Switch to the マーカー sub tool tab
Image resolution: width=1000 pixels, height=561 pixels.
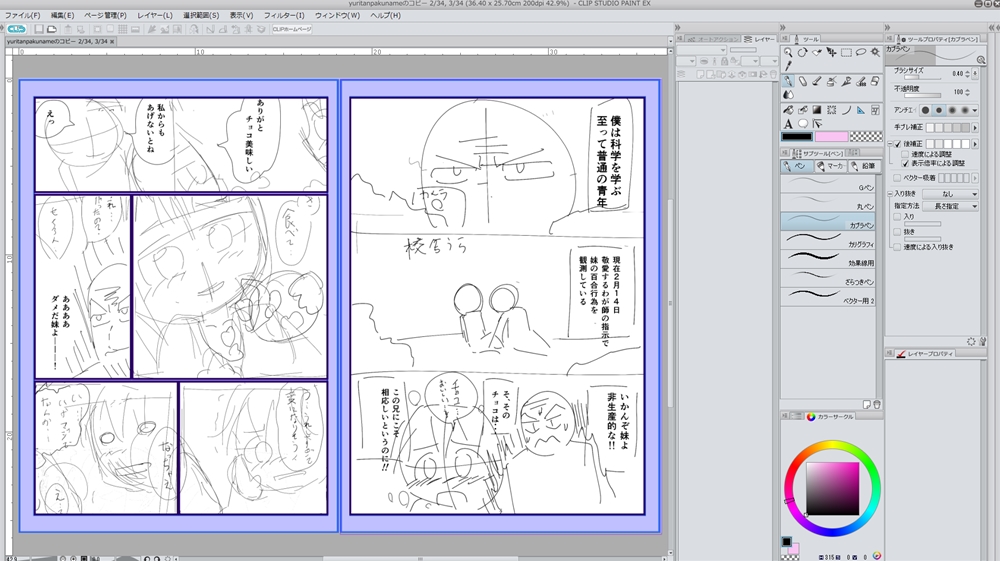[830, 166]
